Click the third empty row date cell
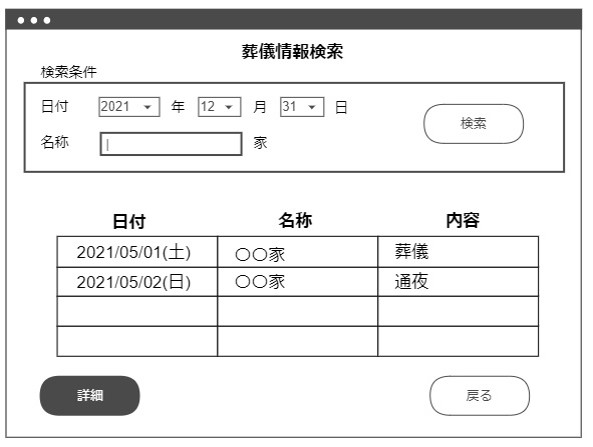This screenshot has height=447, width=593. coord(137,312)
